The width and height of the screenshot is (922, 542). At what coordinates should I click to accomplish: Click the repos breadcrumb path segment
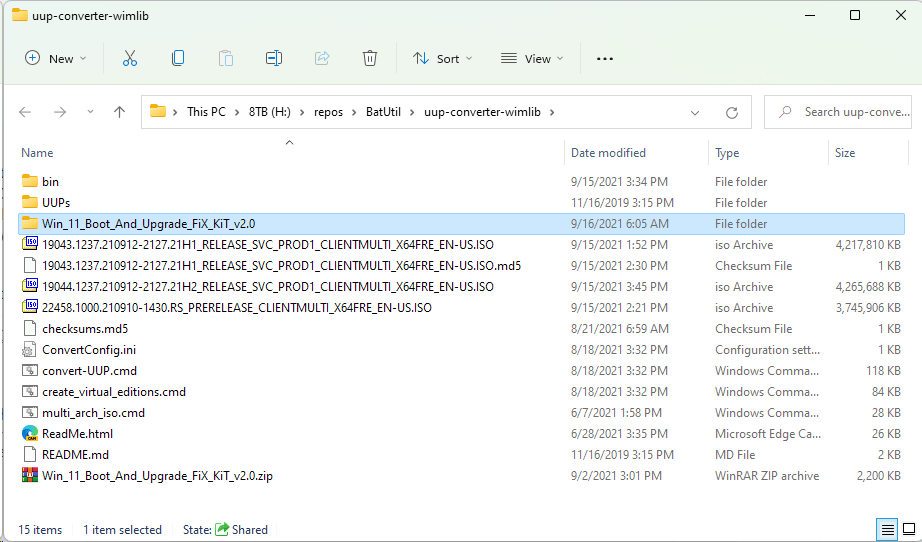pyautogui.click(x=329, y=112)
